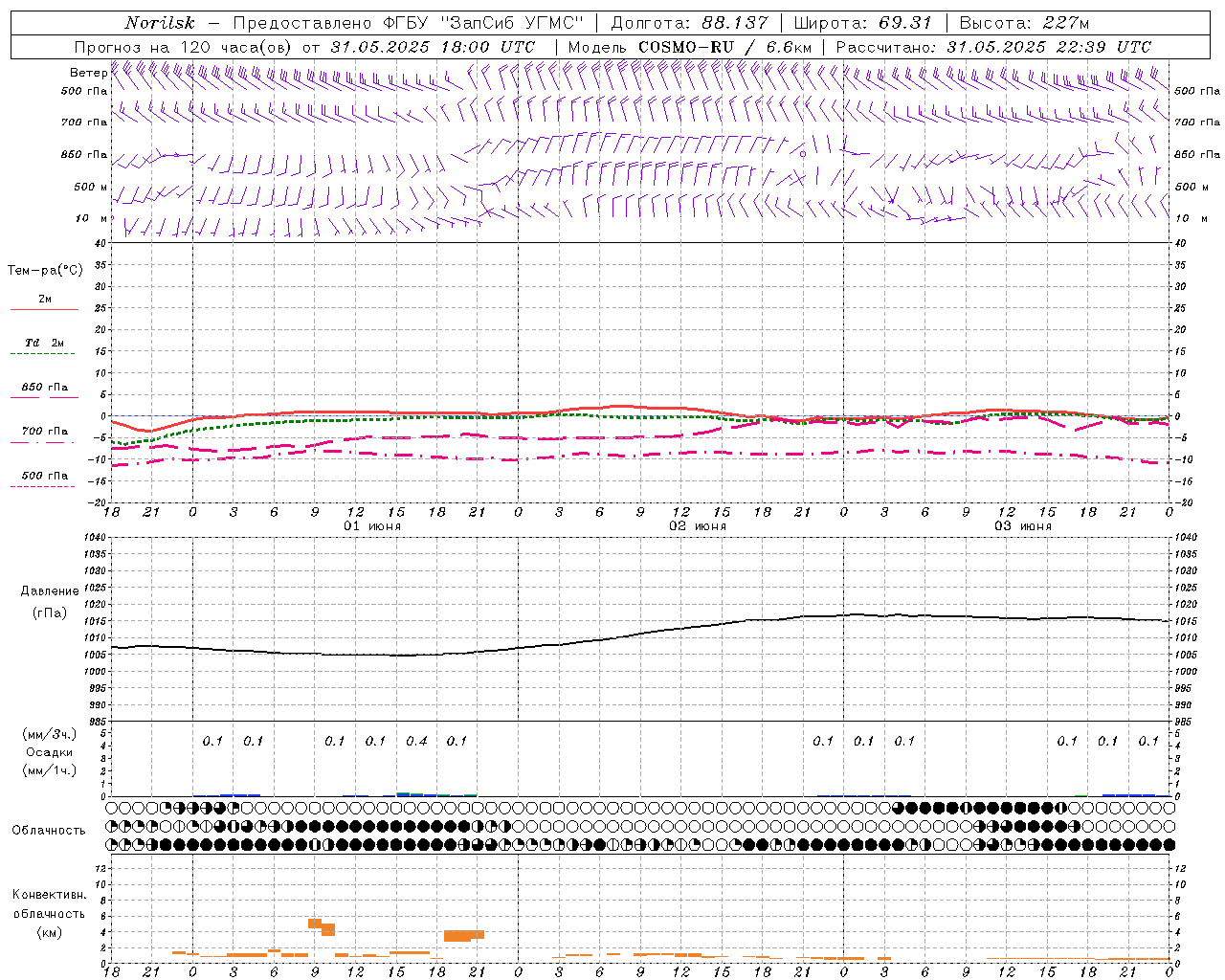
Task: Click '500 гПа' in the temperature legend
Action: 45,475
